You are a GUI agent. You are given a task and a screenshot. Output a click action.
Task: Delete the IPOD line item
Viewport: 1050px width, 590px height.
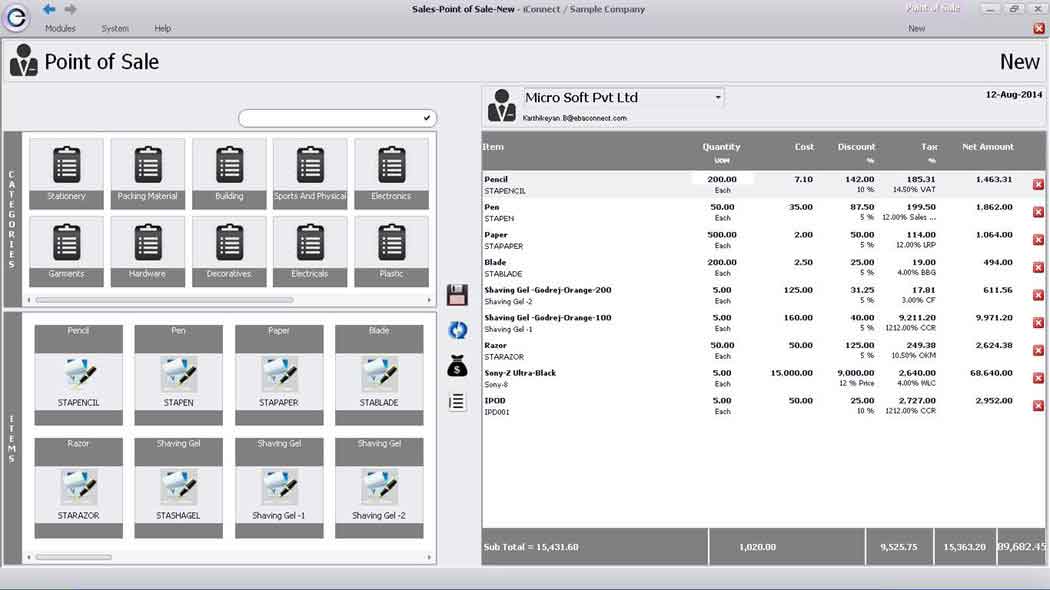pos(1038,406)
